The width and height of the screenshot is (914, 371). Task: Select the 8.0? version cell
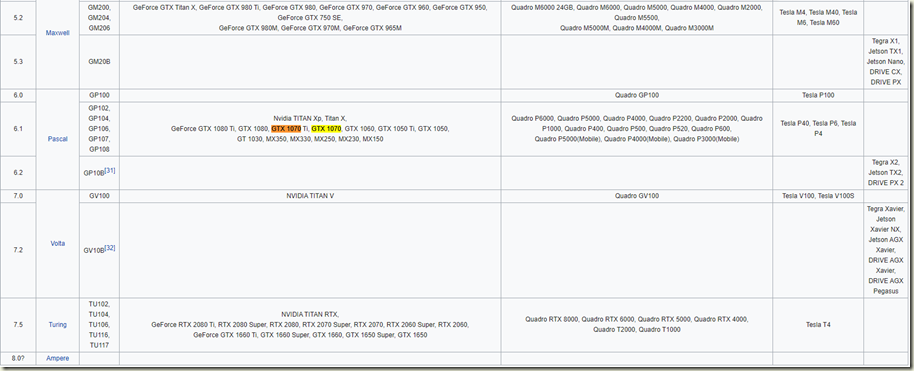click(17, 358)
